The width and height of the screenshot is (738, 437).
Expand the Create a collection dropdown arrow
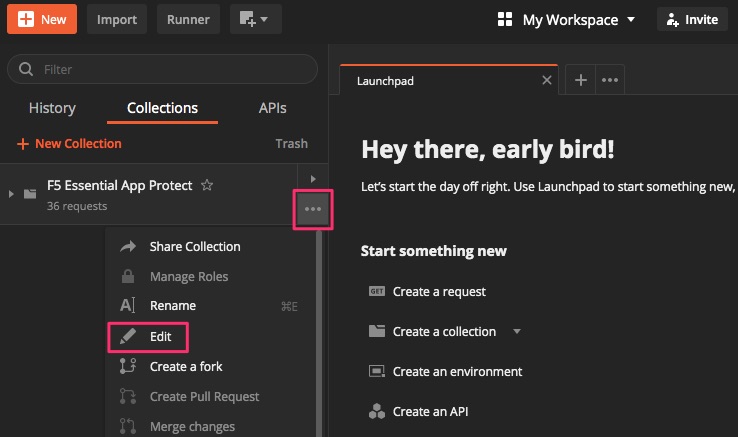click(x=517, y=332)
